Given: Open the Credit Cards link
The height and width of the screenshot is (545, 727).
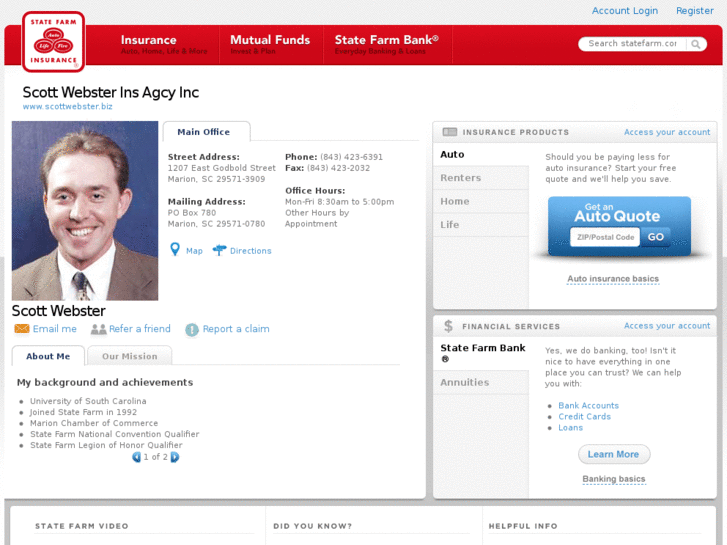Looking at the screenshot, I should [x=584, y=417].
